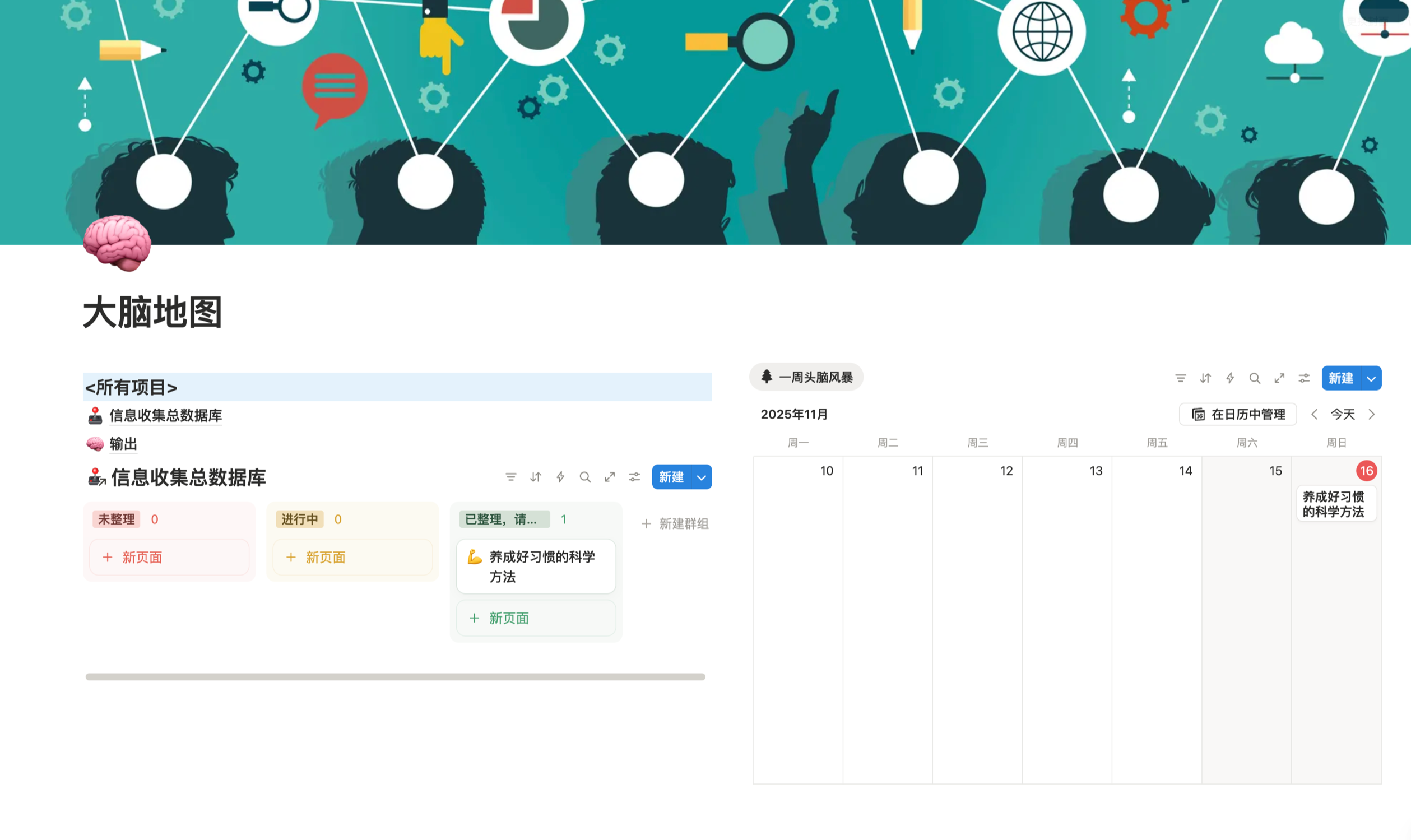Screen dimensions: 1411x840
Task: Expand dropdown arrow beside calendar 新建 button
Action: [1371, 379]
